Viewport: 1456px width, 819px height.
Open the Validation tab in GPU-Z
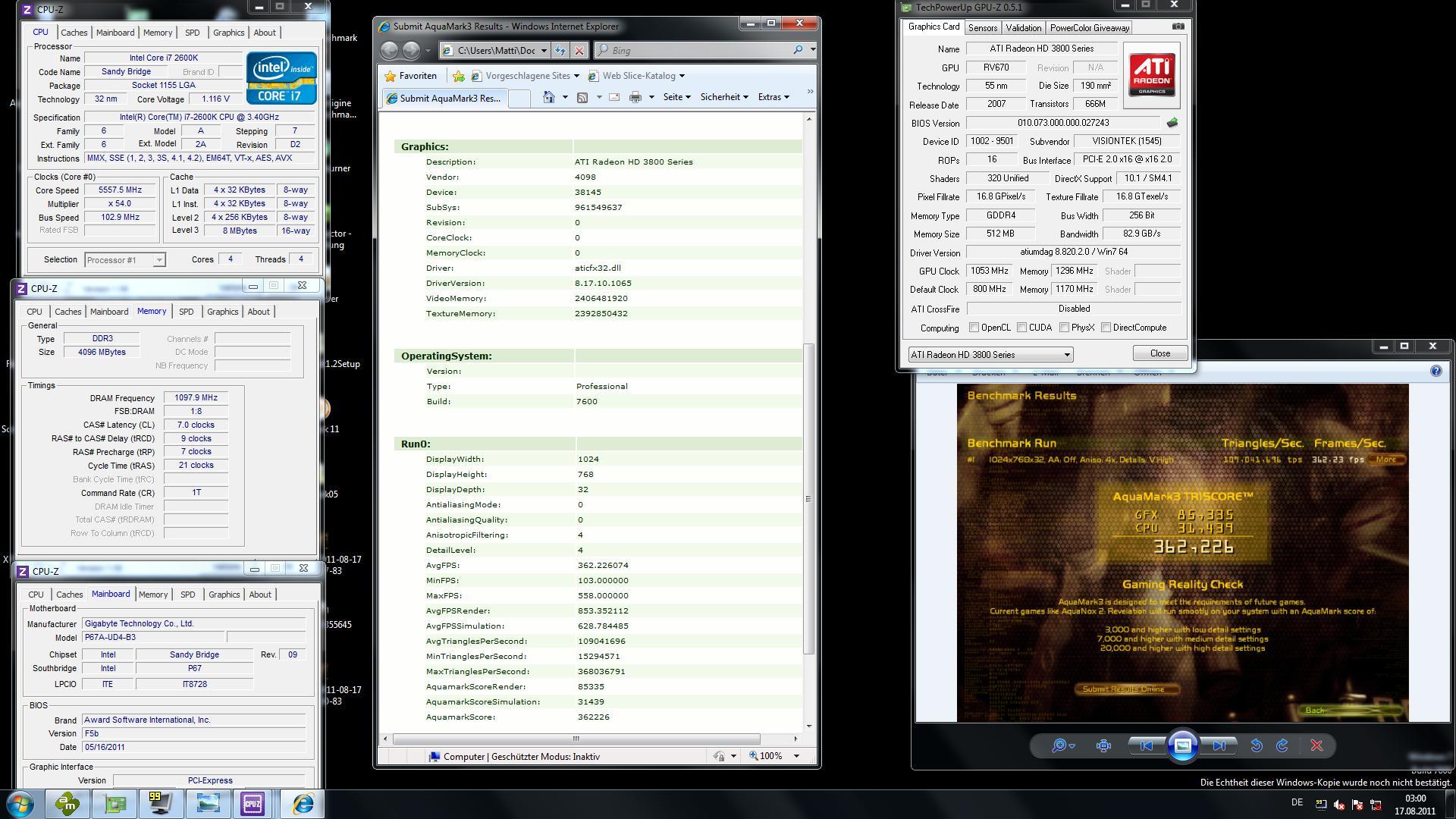point(1023,28)
